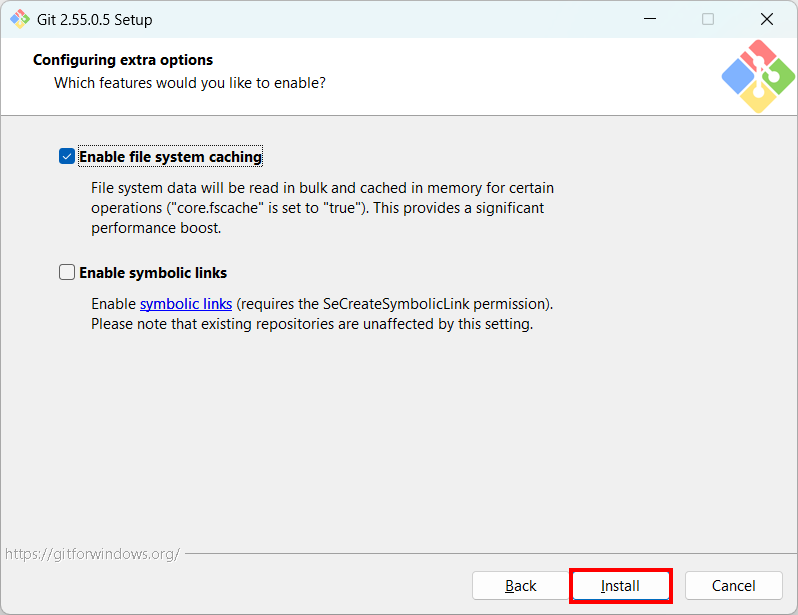This screenshot has width=798, height=615.
Task: Go to the previous page with Back
Action: point(520,585)
